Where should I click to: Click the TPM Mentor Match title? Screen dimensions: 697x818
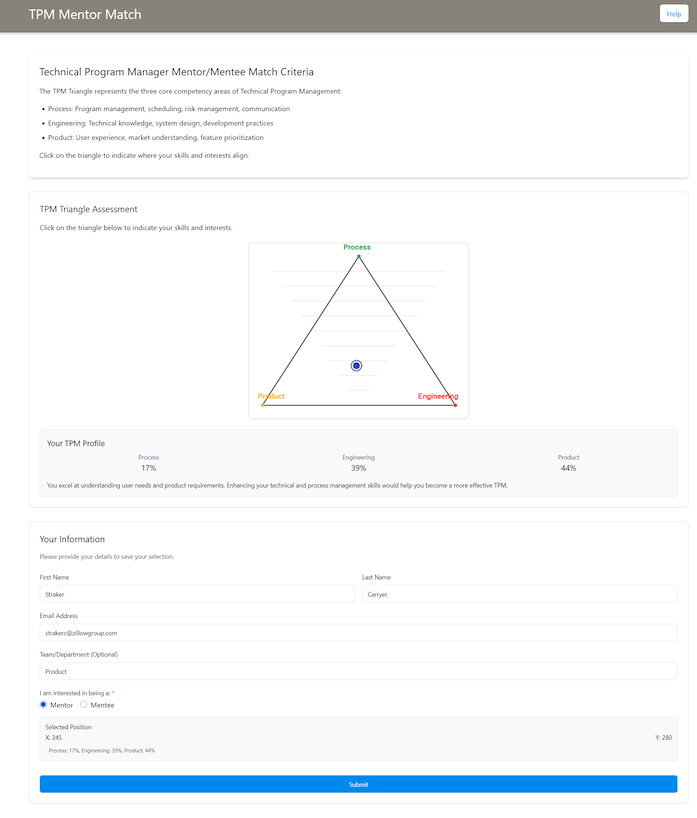click(85, 15)
